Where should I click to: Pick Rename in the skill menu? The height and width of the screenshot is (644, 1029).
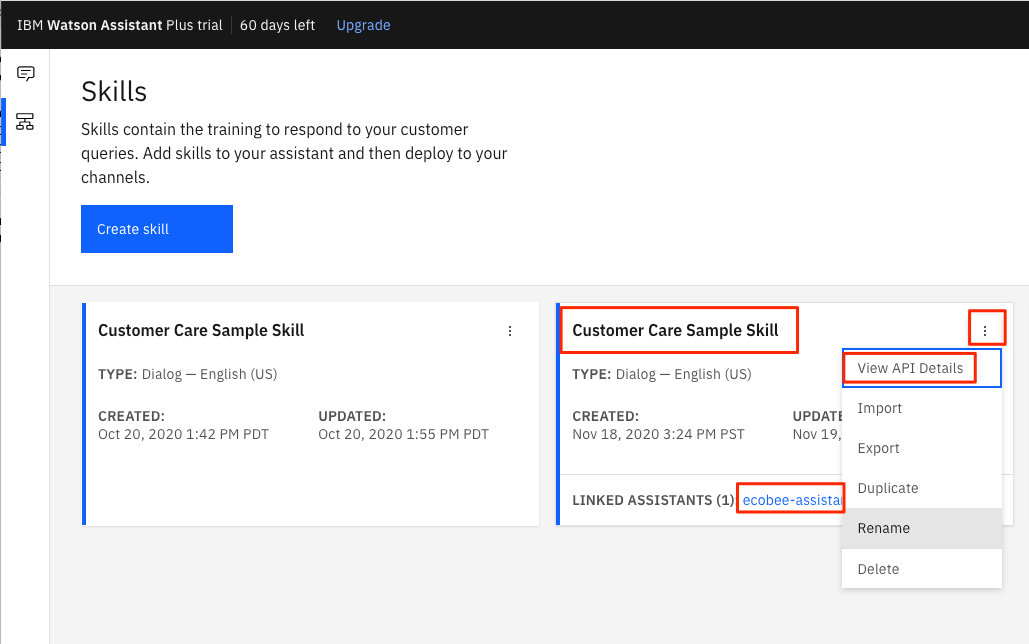pyautogui.click(x=921, y=528)
